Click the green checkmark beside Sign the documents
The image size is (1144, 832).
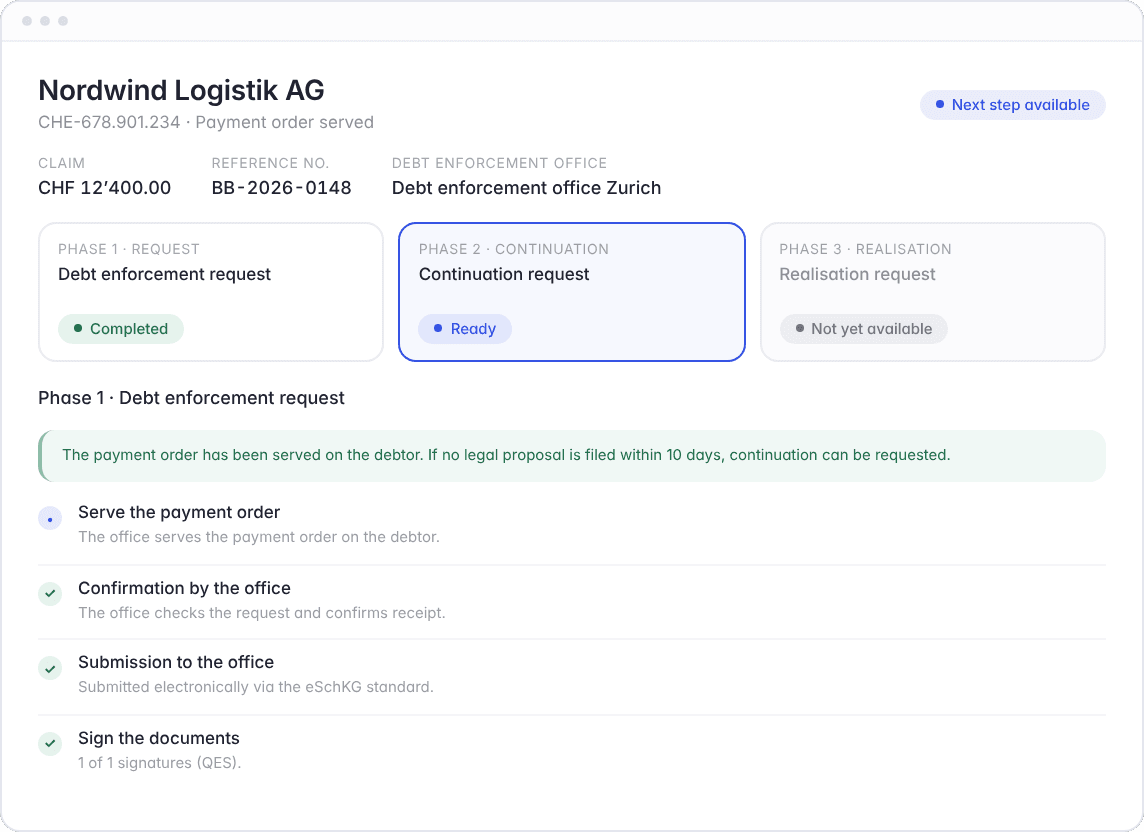(50, 744)
